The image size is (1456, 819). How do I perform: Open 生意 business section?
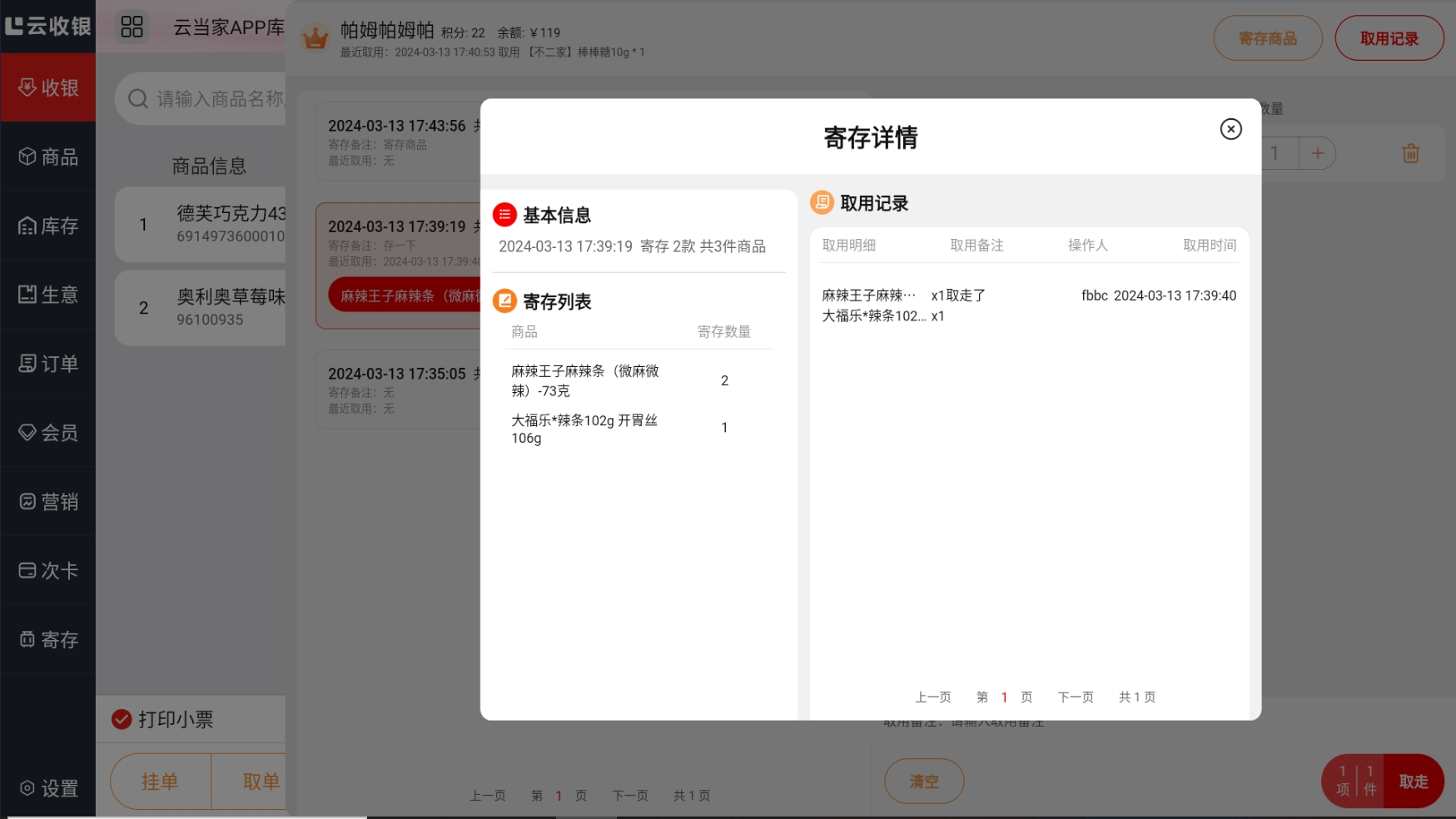tap(48, 295)
